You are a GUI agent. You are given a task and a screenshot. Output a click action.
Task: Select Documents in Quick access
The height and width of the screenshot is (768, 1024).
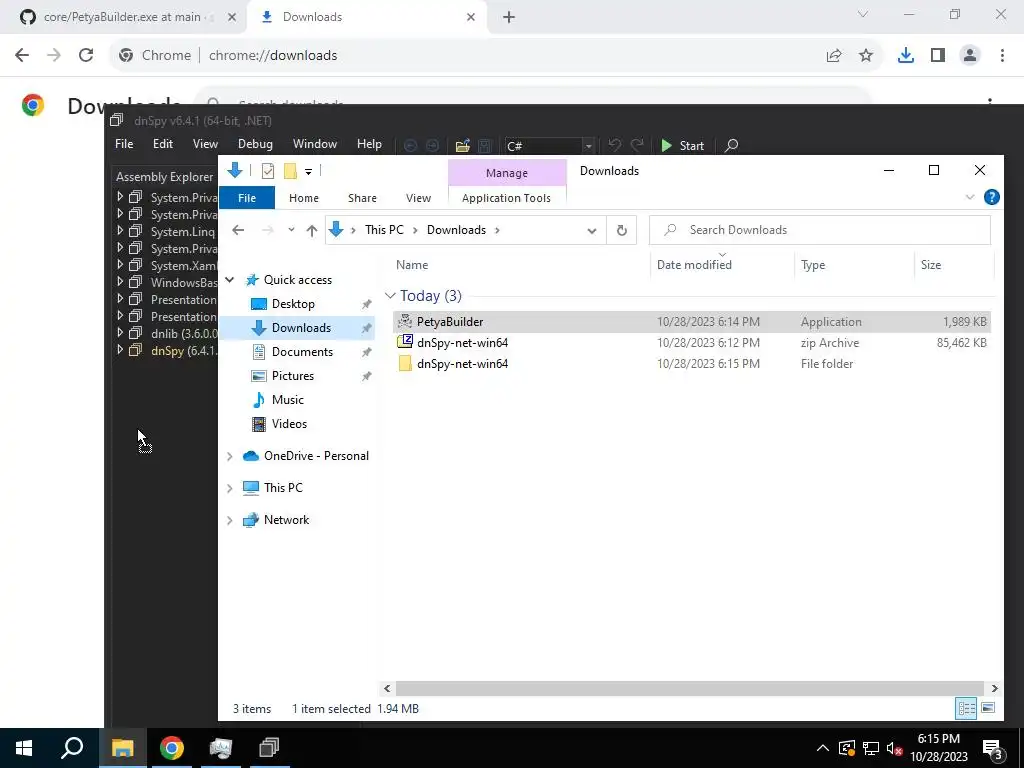pos(302,351)
